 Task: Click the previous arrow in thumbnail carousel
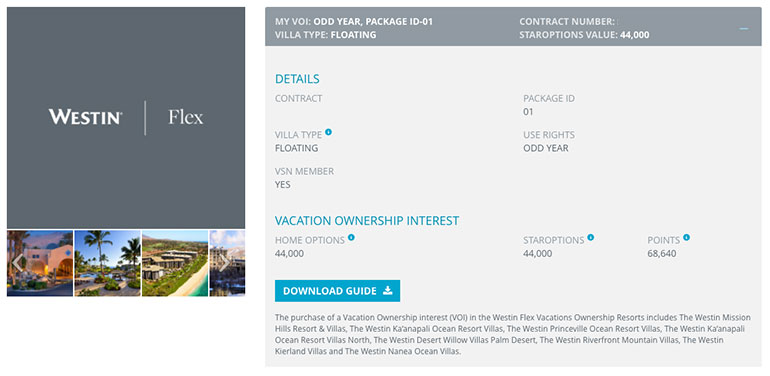pyautogui.click(x=18, y=263)
